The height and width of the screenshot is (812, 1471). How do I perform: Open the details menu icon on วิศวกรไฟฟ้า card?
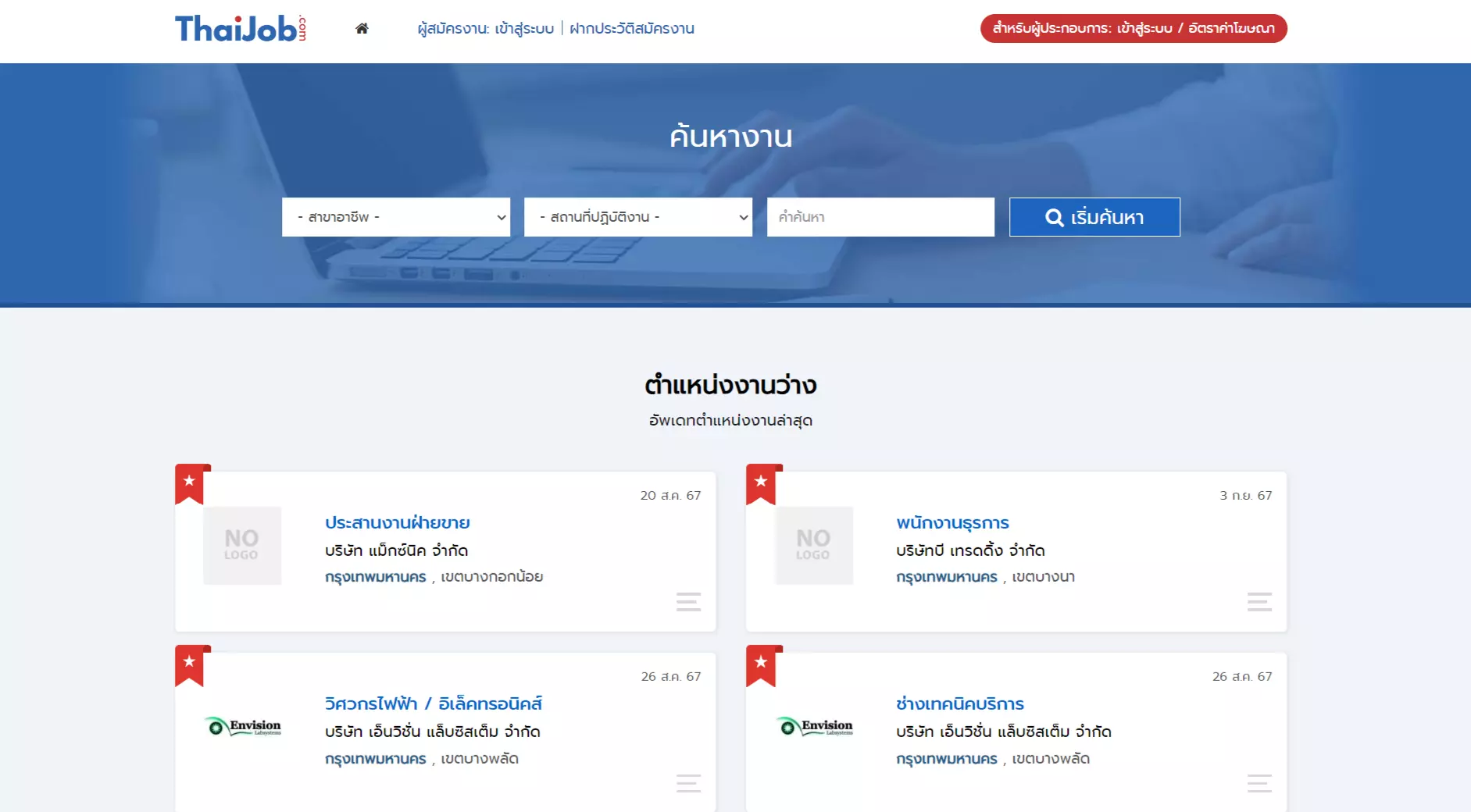pyautogui.click(x=688, y=783)
